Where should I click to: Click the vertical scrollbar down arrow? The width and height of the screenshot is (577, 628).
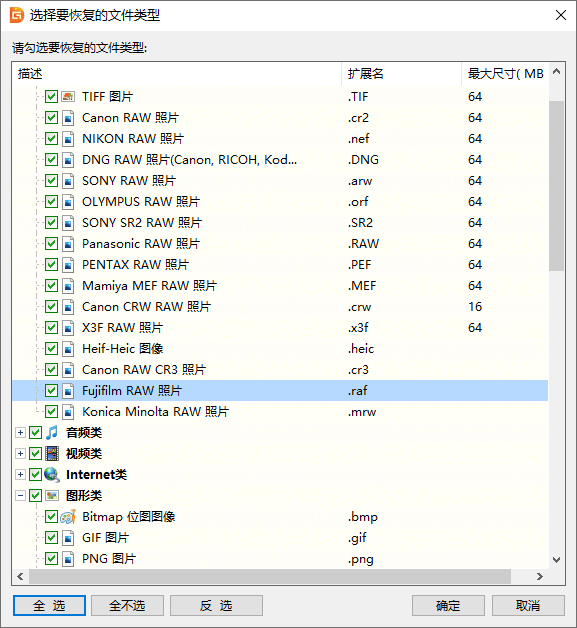pos(556,560)
